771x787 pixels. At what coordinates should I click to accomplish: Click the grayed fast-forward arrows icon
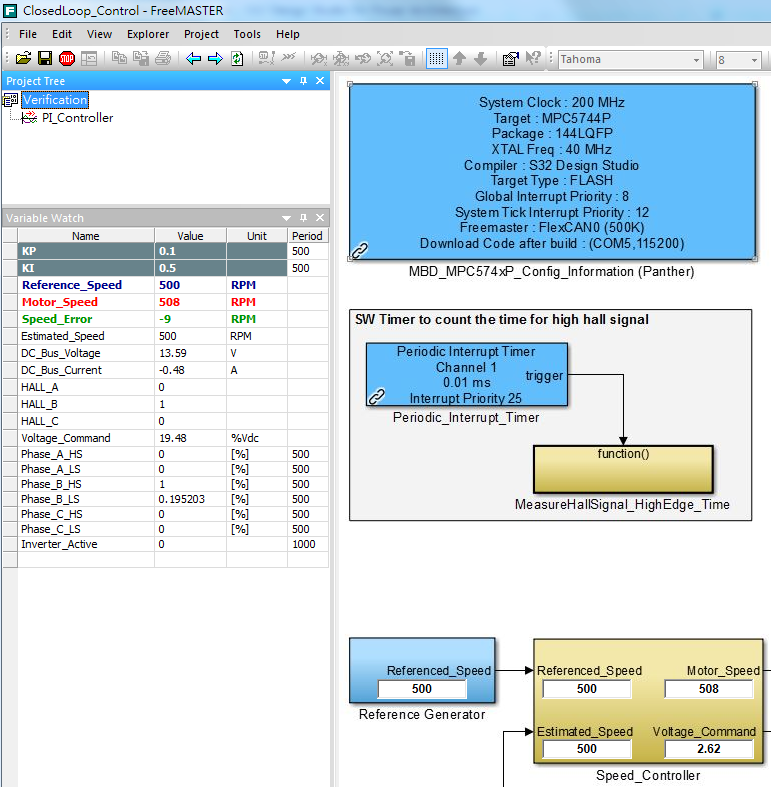click(289, 58)
